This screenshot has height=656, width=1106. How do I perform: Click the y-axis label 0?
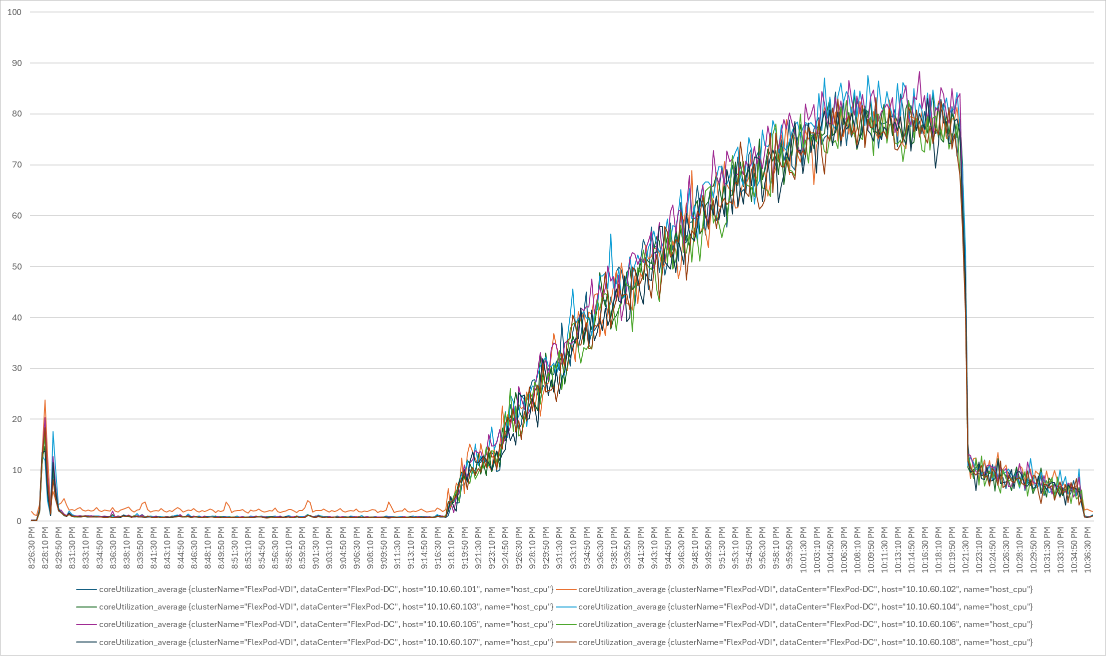click(x=19, y=521)
